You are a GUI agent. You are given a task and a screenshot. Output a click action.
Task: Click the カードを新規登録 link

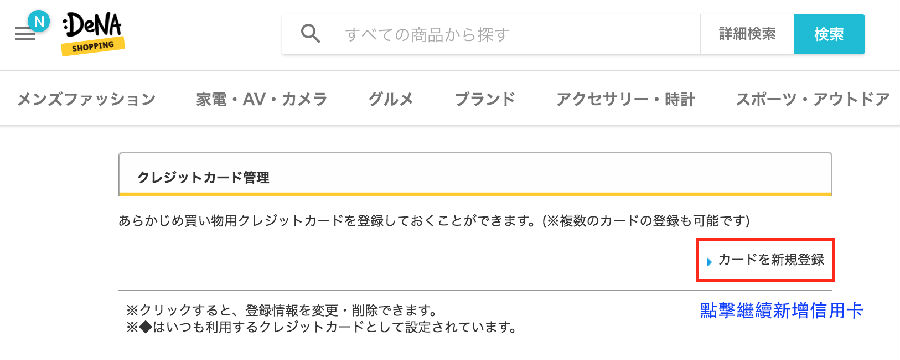click(x=771, y=260)
